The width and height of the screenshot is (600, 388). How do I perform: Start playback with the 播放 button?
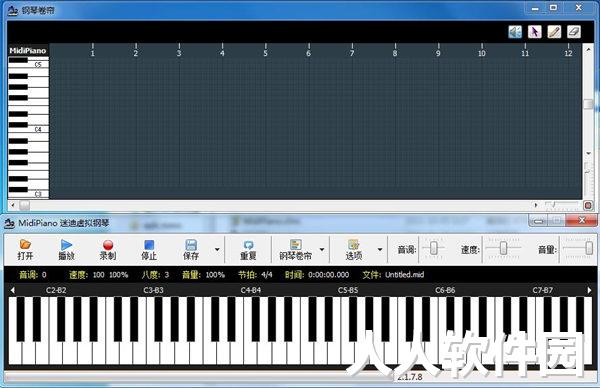pos(66,249)
